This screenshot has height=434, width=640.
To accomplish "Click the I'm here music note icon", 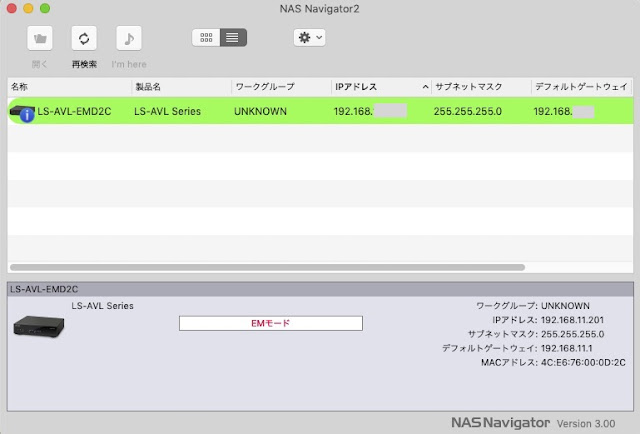I will tap(129, 38).
